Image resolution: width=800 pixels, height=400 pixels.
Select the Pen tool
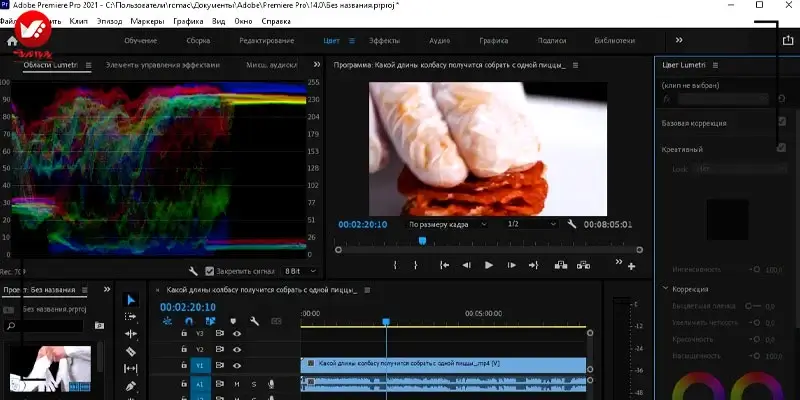coord(131,386)
